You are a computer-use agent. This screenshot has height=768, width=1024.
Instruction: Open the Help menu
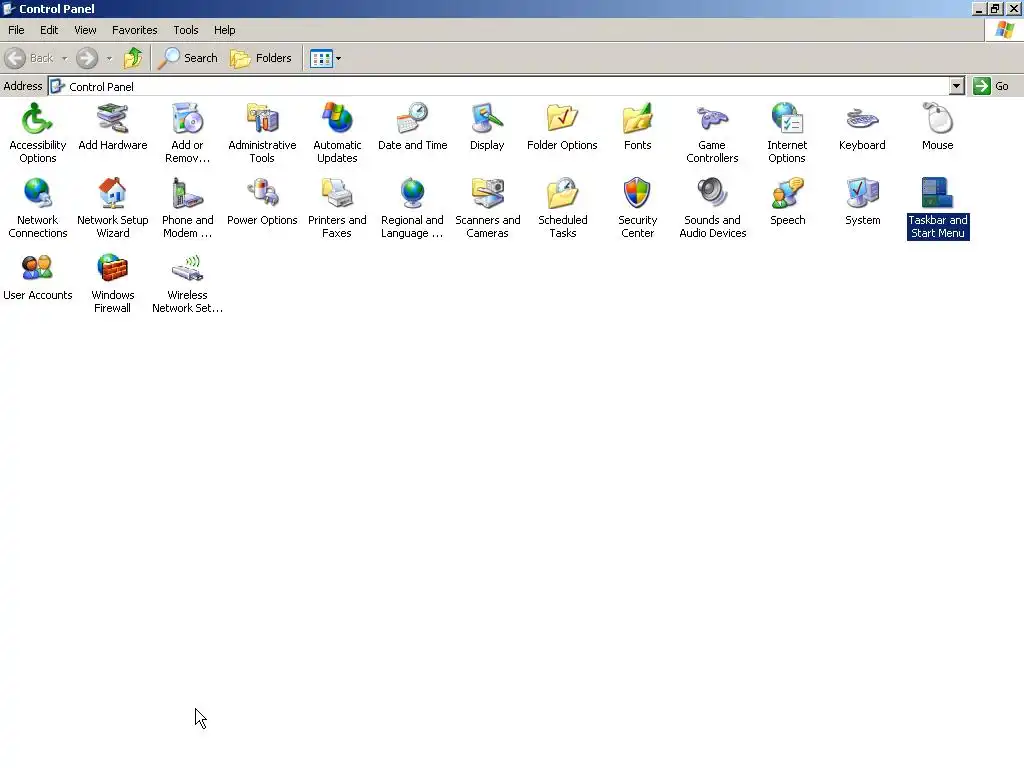(224, 30)
